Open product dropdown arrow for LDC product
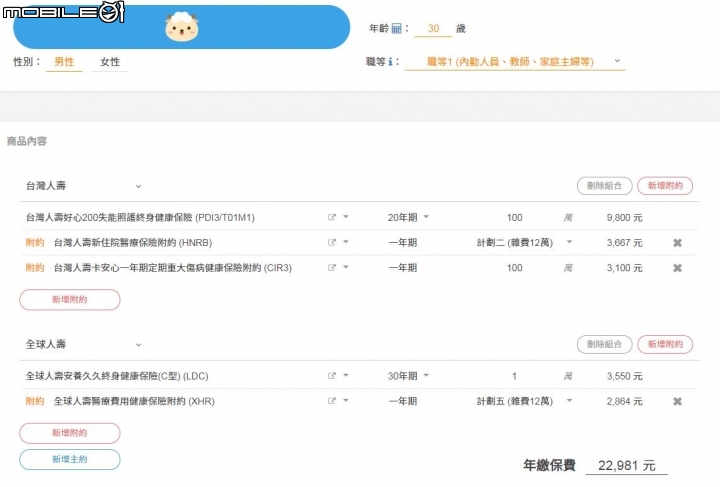Viewport: 720px width, 487px height. [346, 375]
